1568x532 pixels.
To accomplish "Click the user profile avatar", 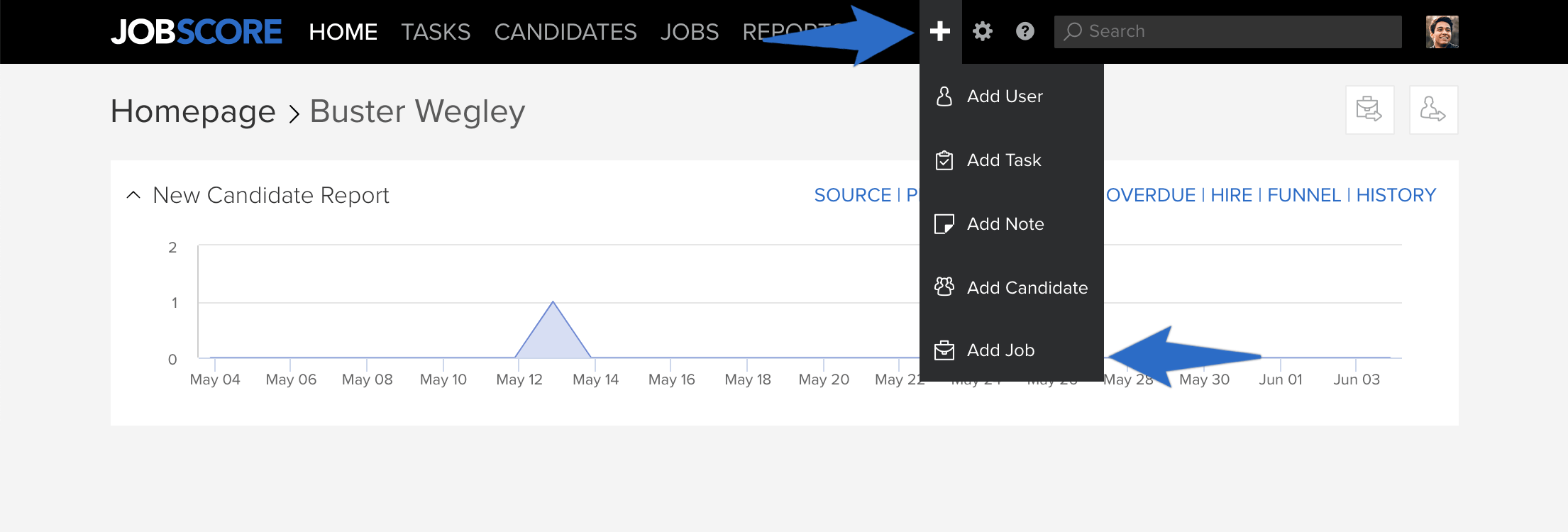I will tap(1442, 32).
